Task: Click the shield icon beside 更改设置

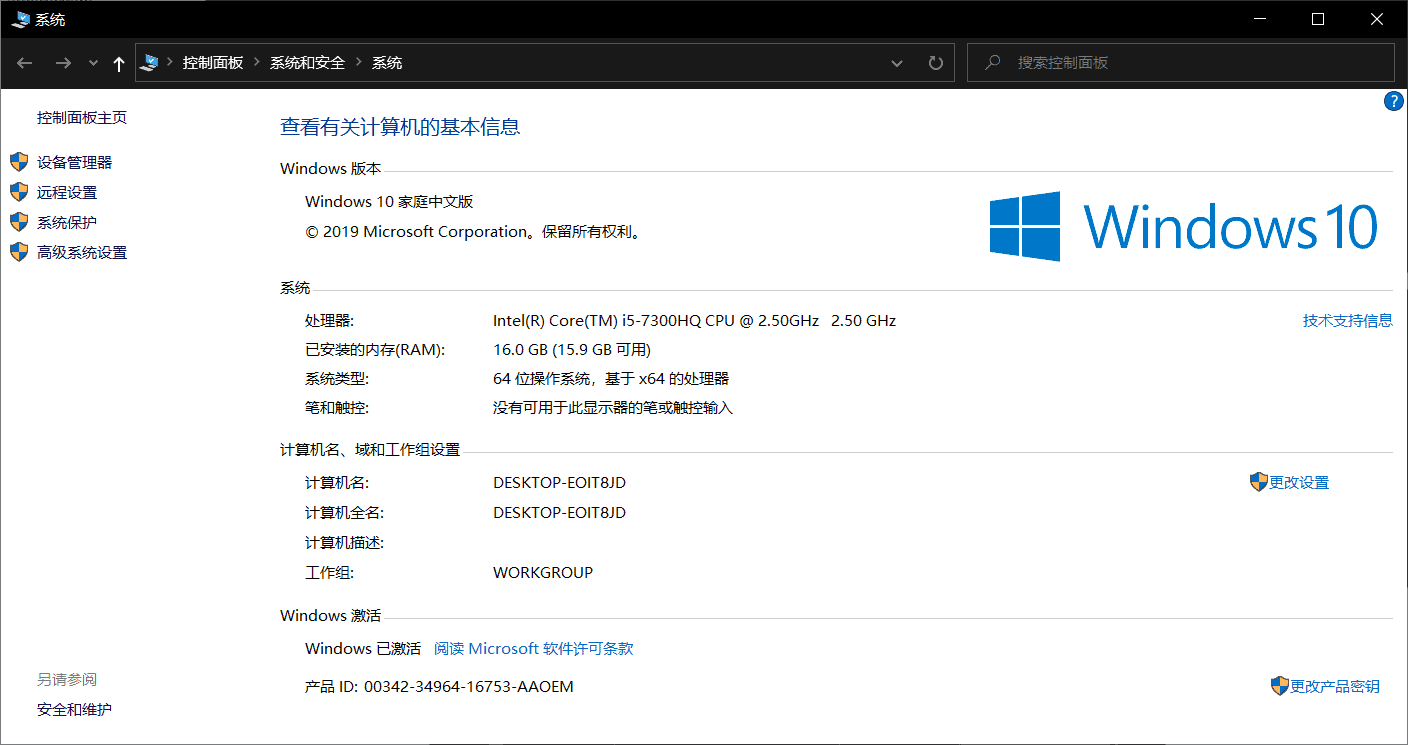Action: tap(1259, 482)
